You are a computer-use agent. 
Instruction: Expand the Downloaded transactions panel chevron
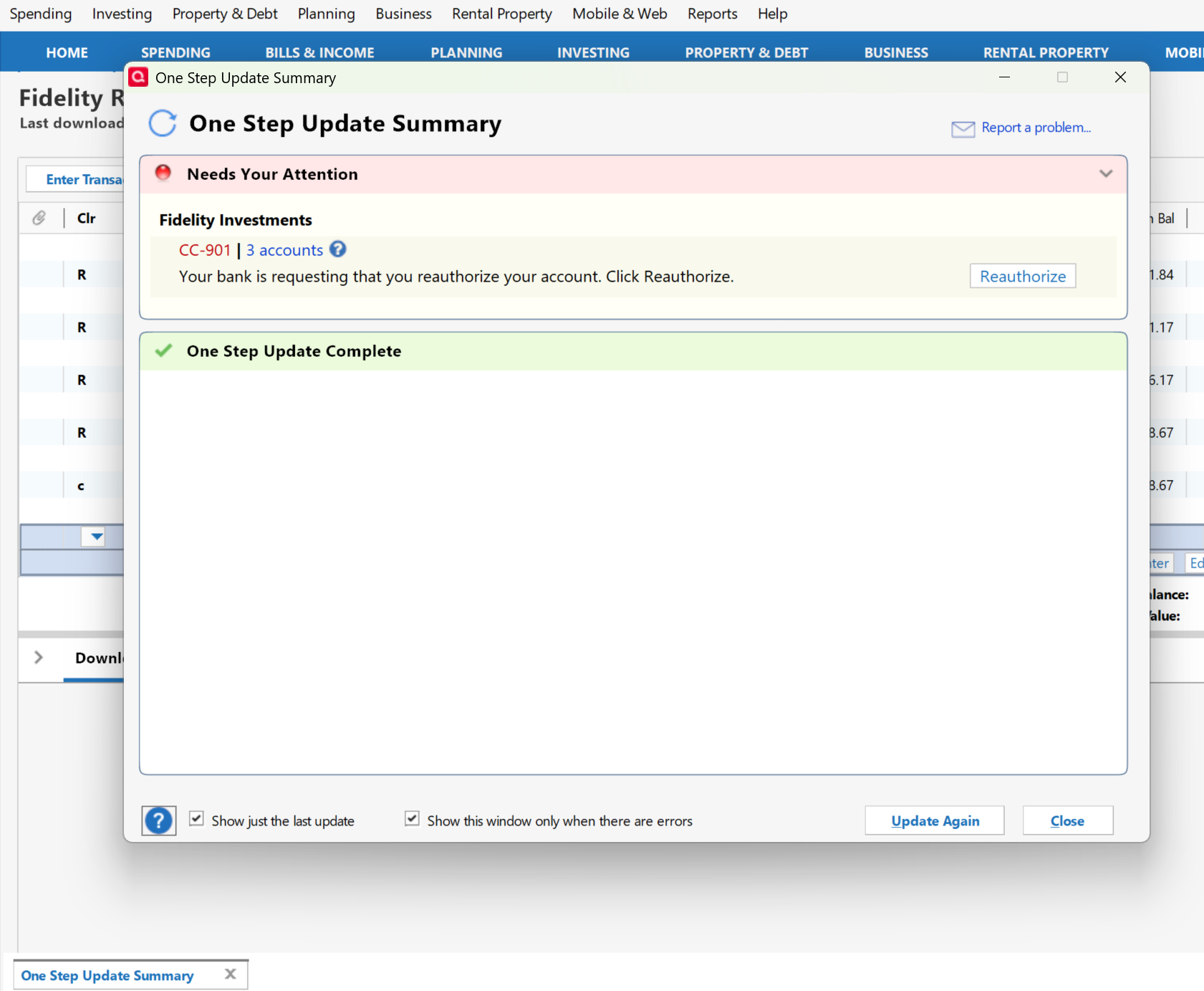tap(39, 657)
